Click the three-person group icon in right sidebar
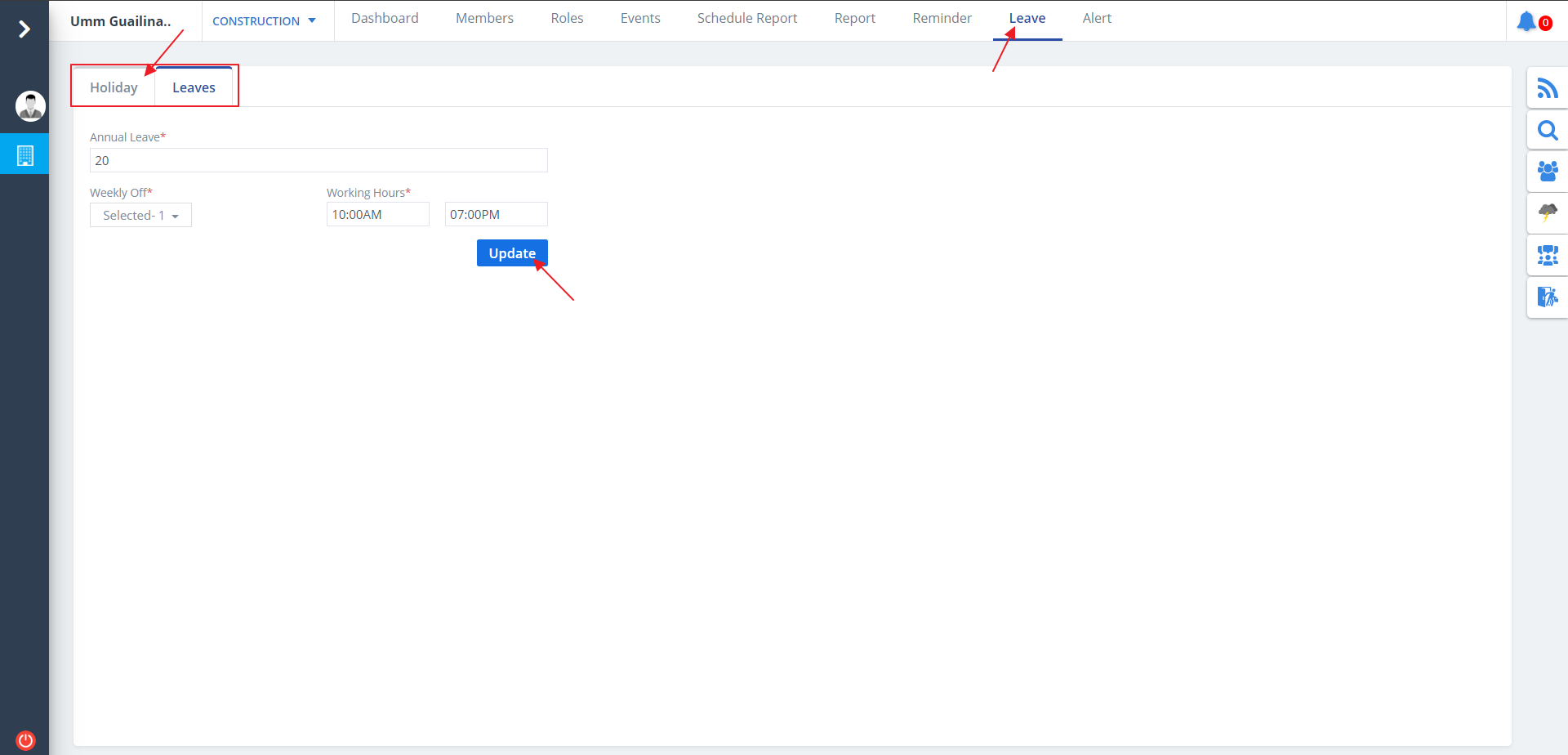The width and height of the screenshot is (1568, 755). [1547, 172]
